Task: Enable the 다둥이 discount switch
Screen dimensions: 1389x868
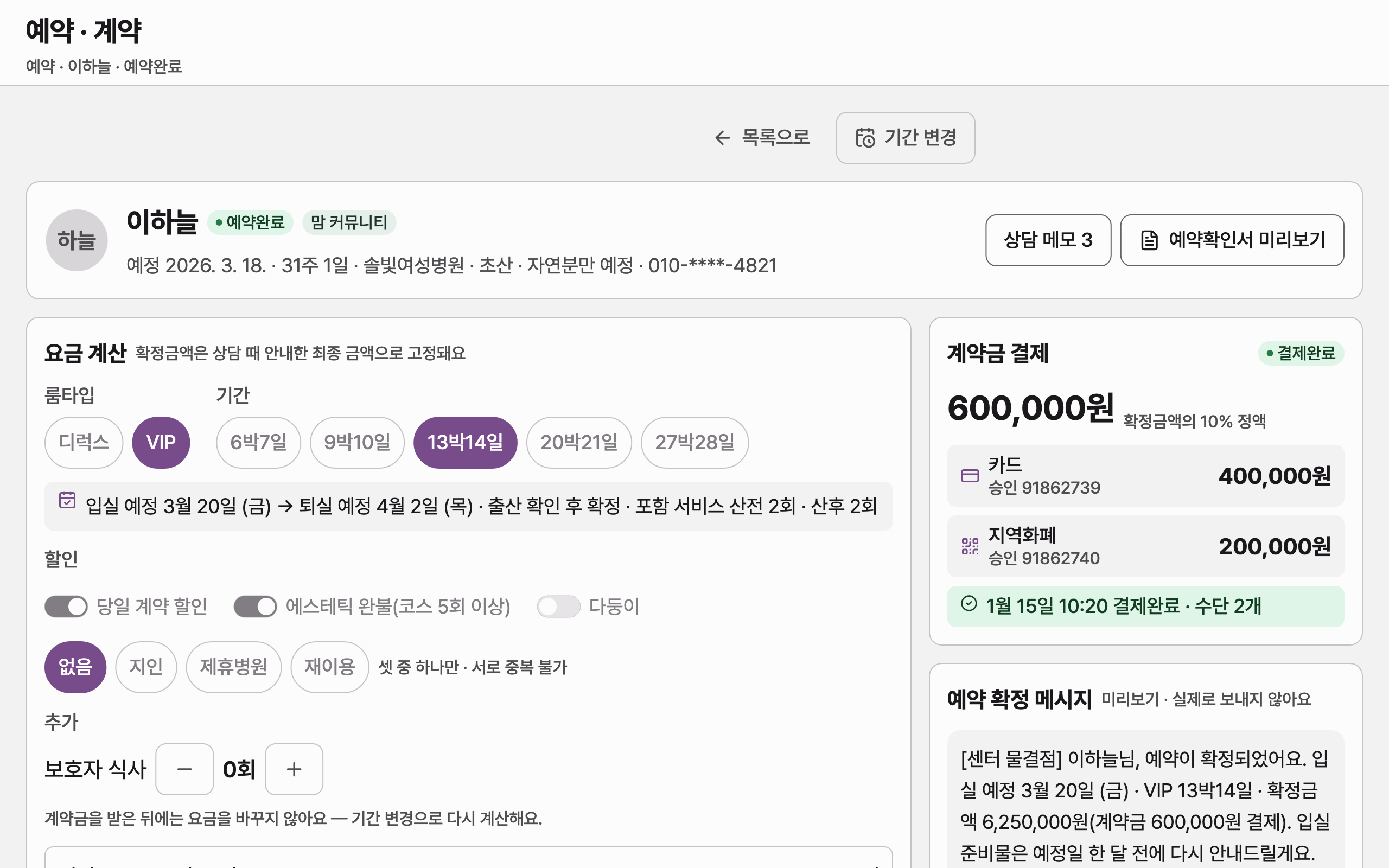Action: point(558,606)
